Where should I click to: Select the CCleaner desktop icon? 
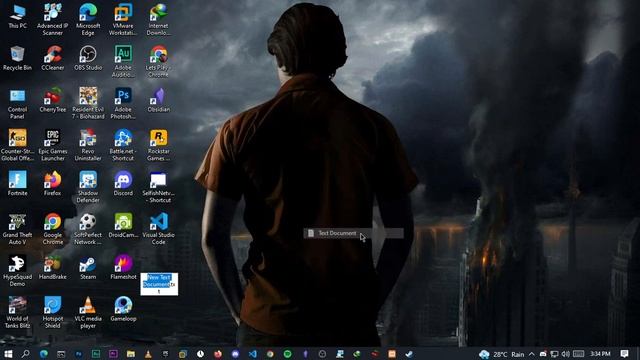tap(53, 58)
